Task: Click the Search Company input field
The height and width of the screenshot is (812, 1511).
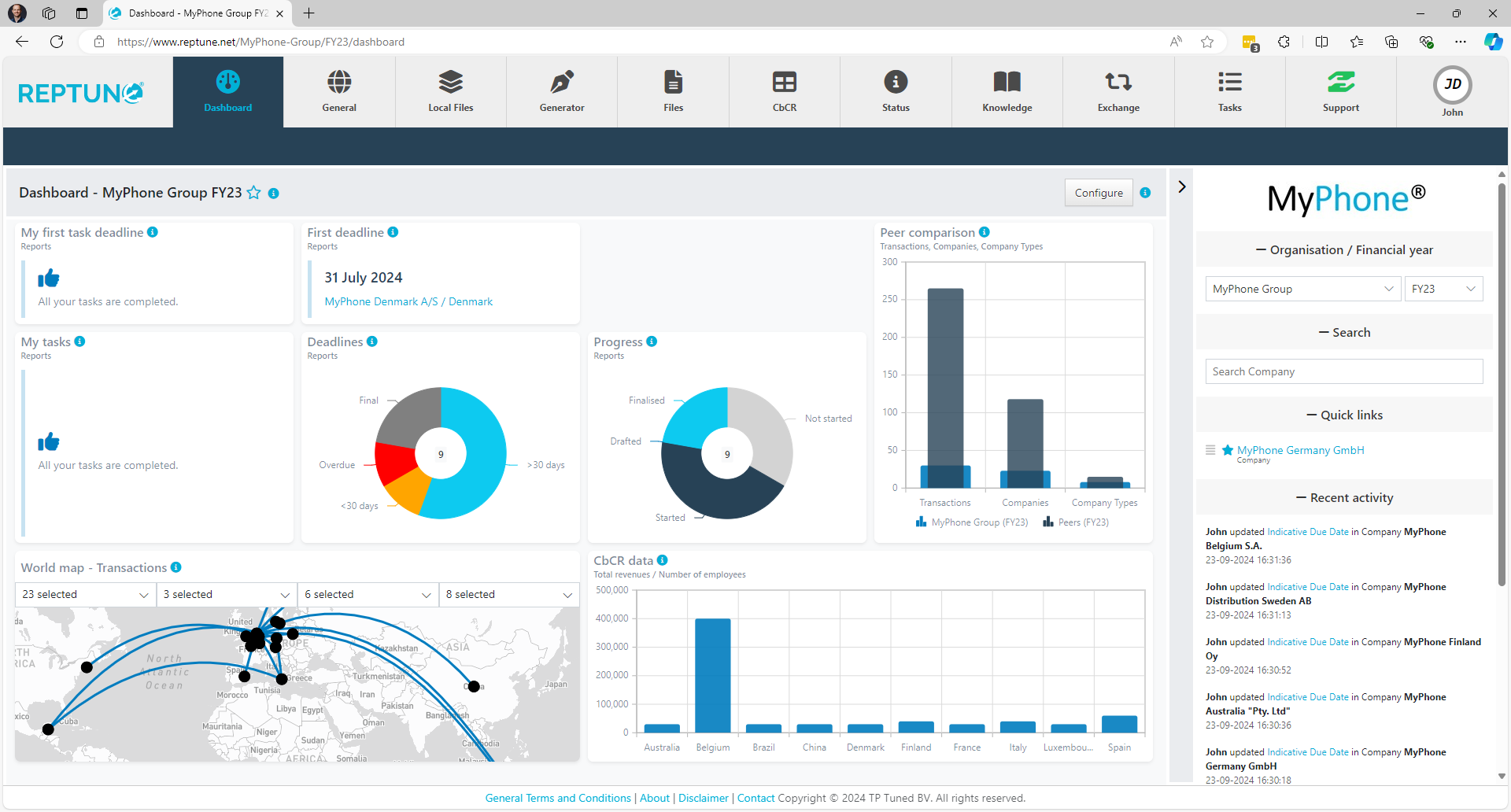Action: tap(1343, 371)
